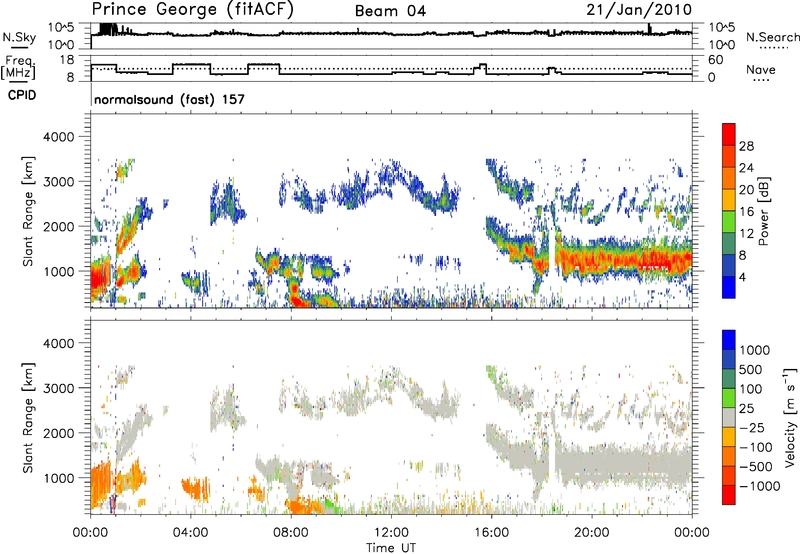Click 'Slant Range [km]' label of power panel
800x554 pixels.
29,211
